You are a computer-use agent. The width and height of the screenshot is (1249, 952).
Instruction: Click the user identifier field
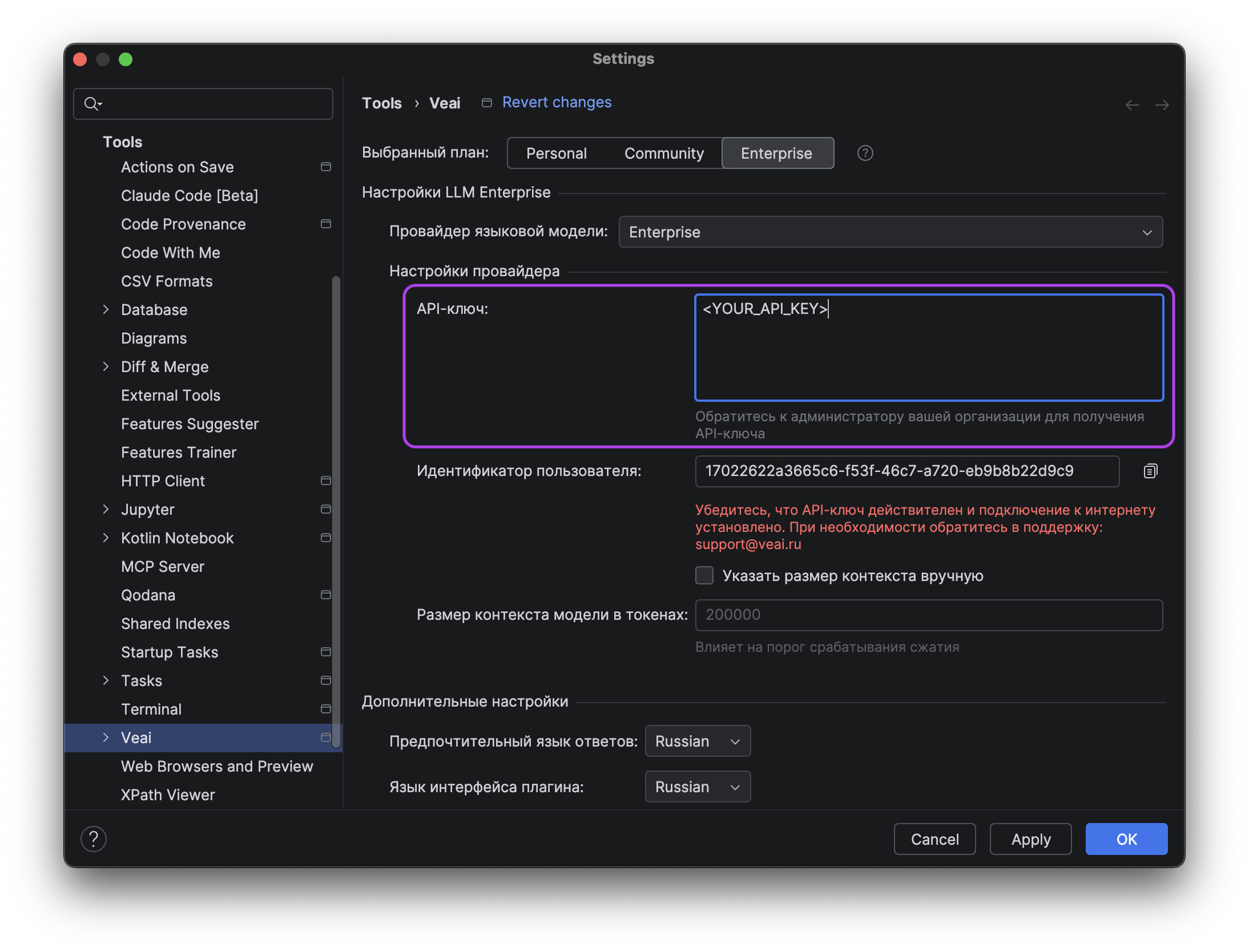(907, 471)
